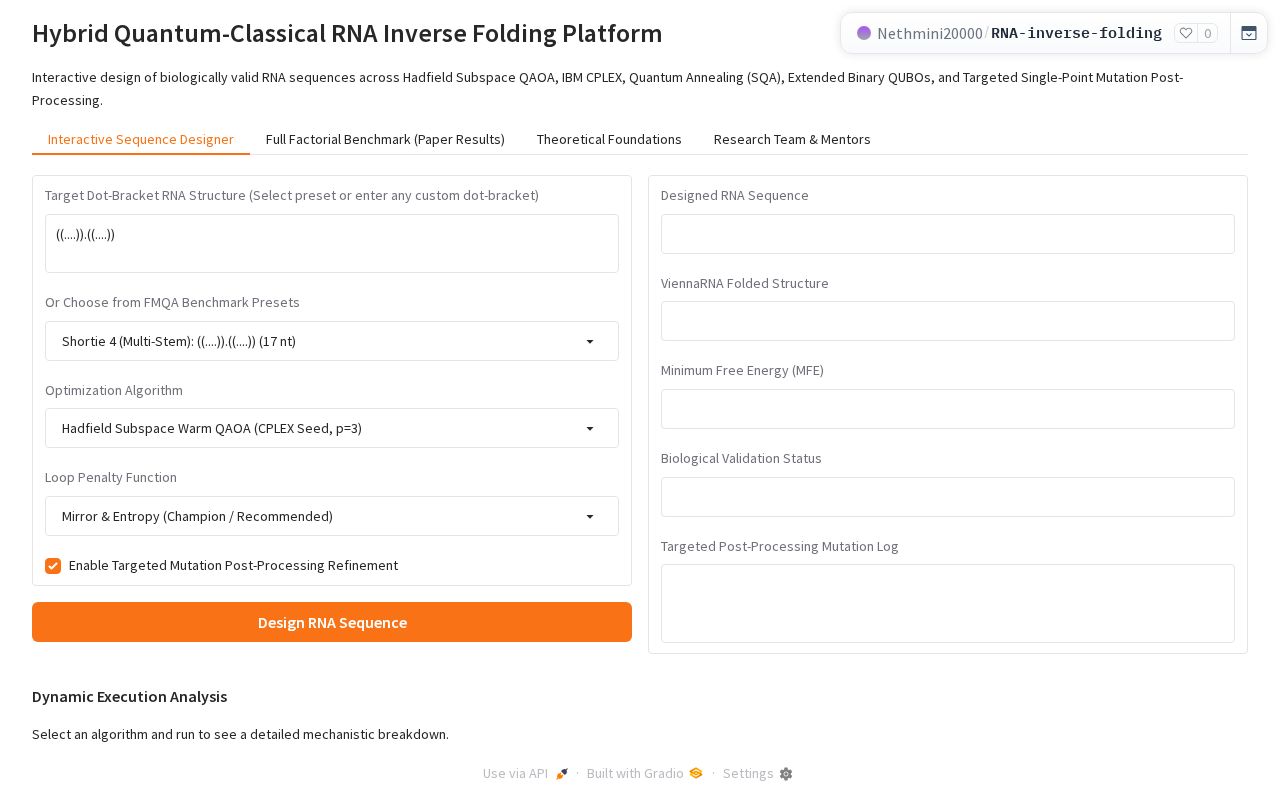
Task: Toggle Enable Targeted Mutation Post-Processing Refinement checkbox
Action: (x=53, y=566)
